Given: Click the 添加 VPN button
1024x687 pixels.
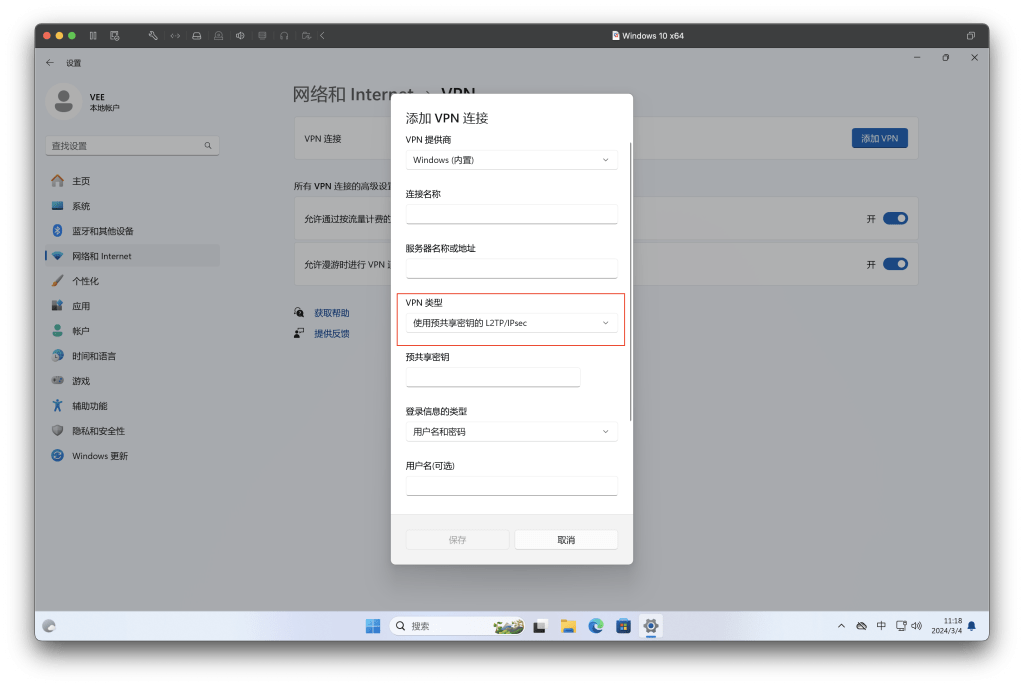Looking at the screenshot, I should pyautogui.click(x=879, y=138).
